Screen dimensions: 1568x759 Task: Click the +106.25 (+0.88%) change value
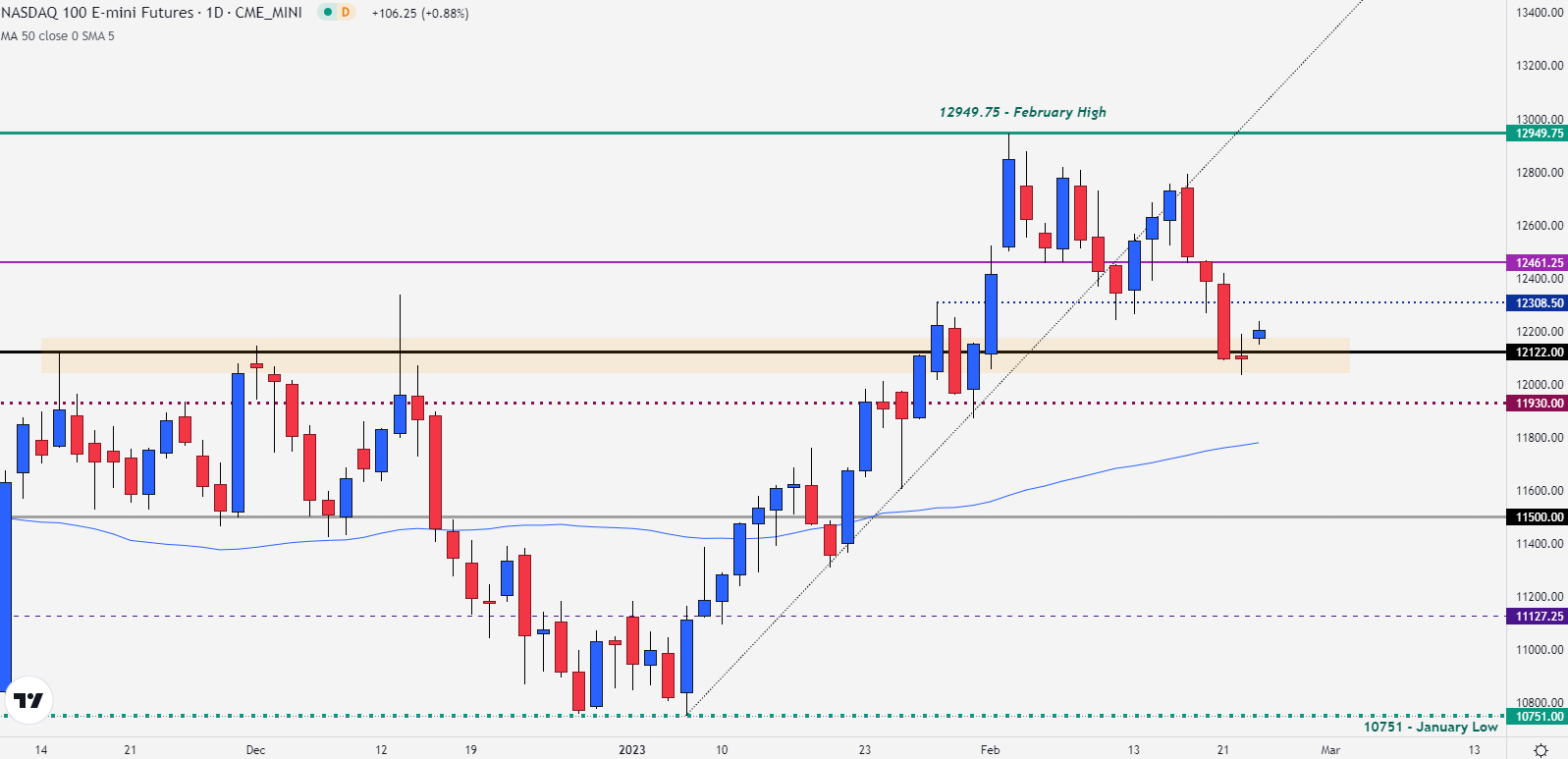point(420,14)
